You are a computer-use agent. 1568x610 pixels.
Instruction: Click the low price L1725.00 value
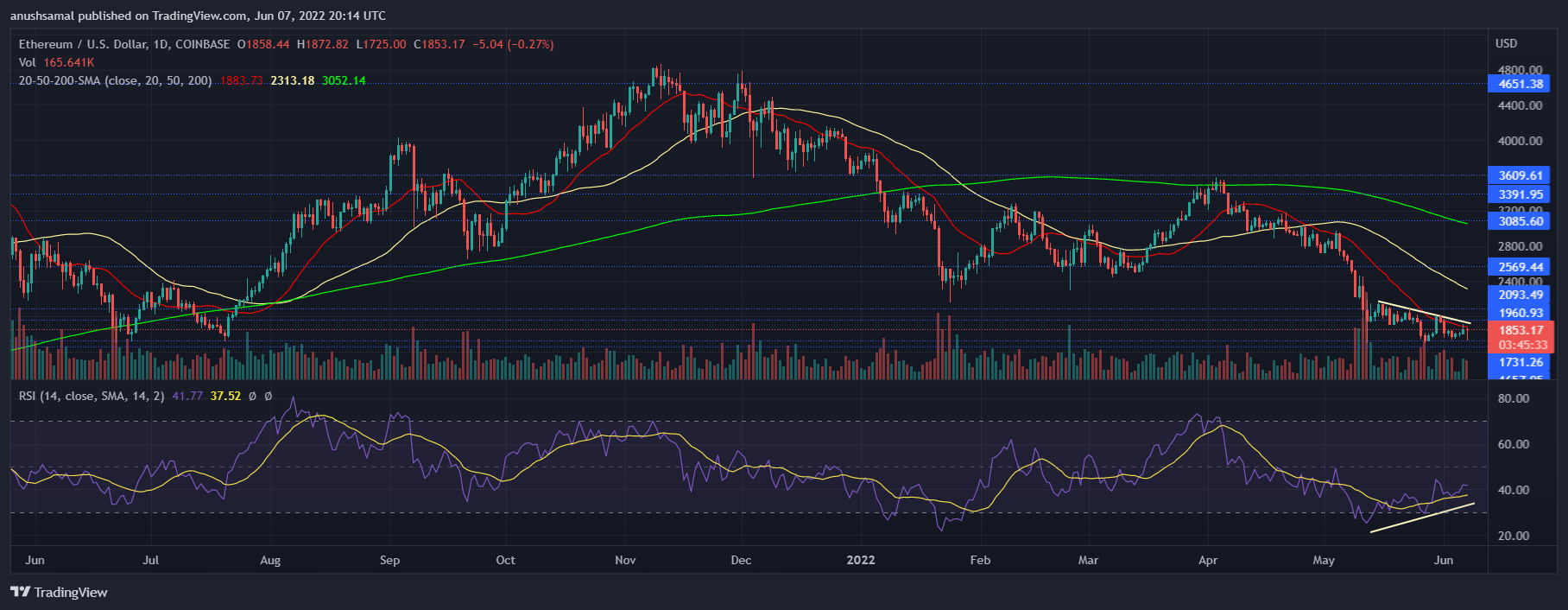tap(381, 44)
